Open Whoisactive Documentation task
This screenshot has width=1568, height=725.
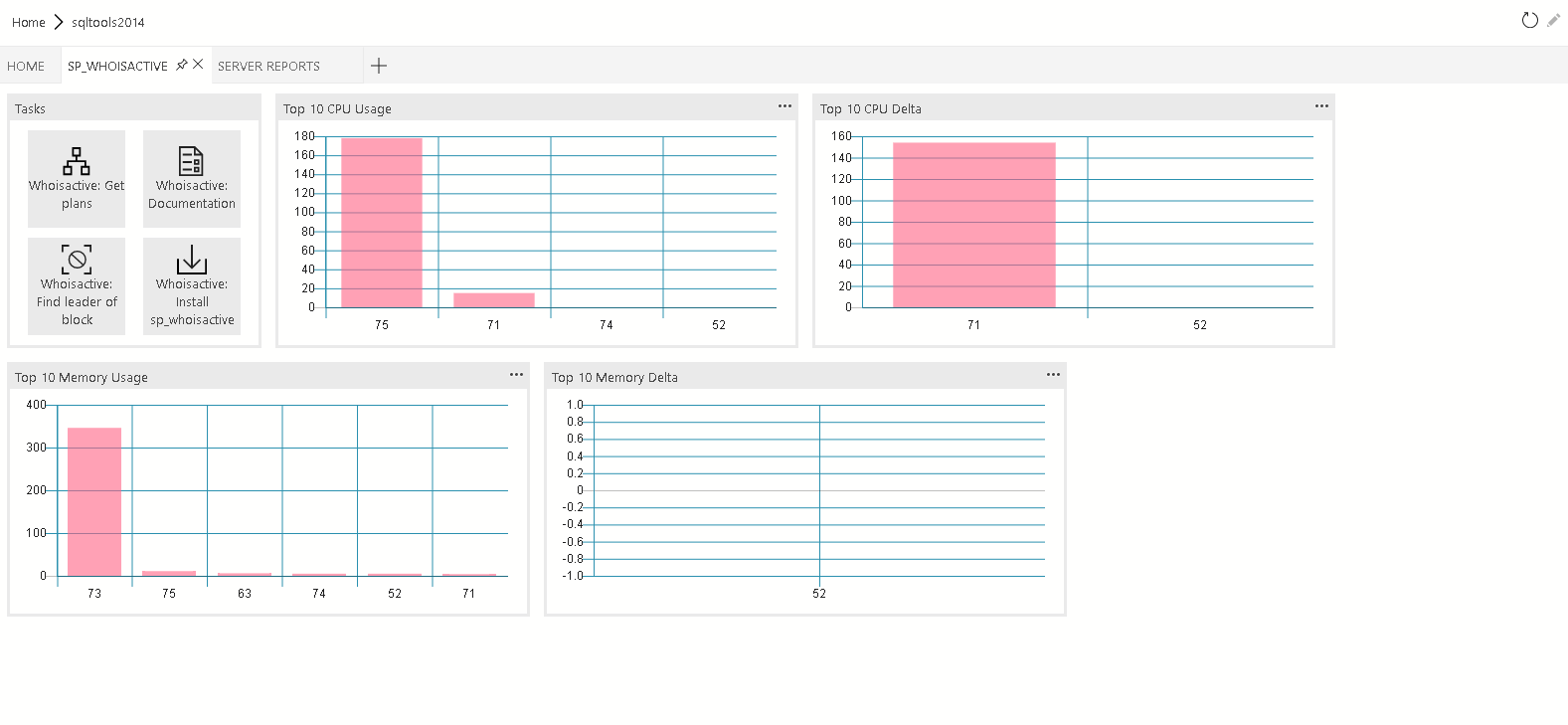coord(191,161)
